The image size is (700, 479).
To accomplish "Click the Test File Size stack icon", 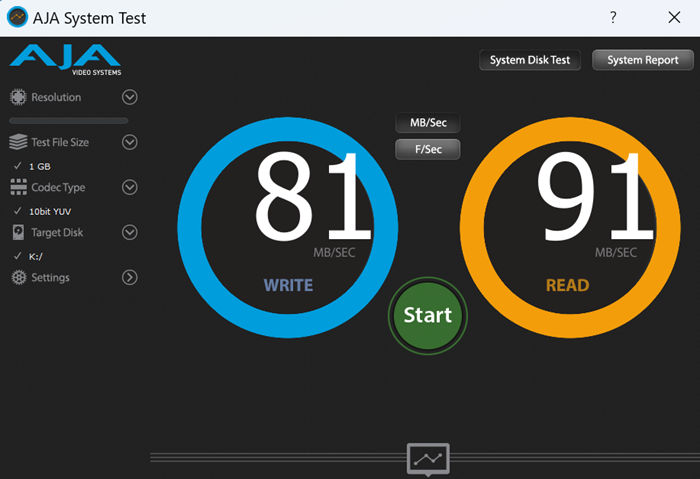I will pos(18,142).
